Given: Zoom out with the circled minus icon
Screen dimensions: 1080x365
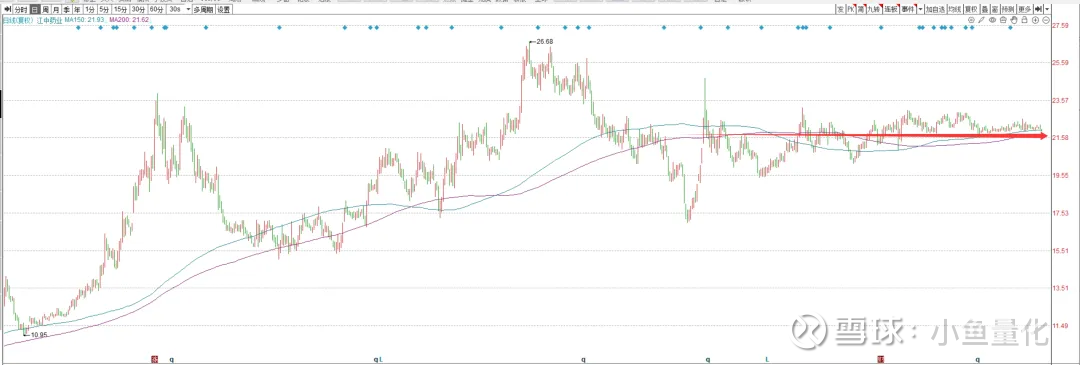Looking at the screenshot, I should (1046, 20).
